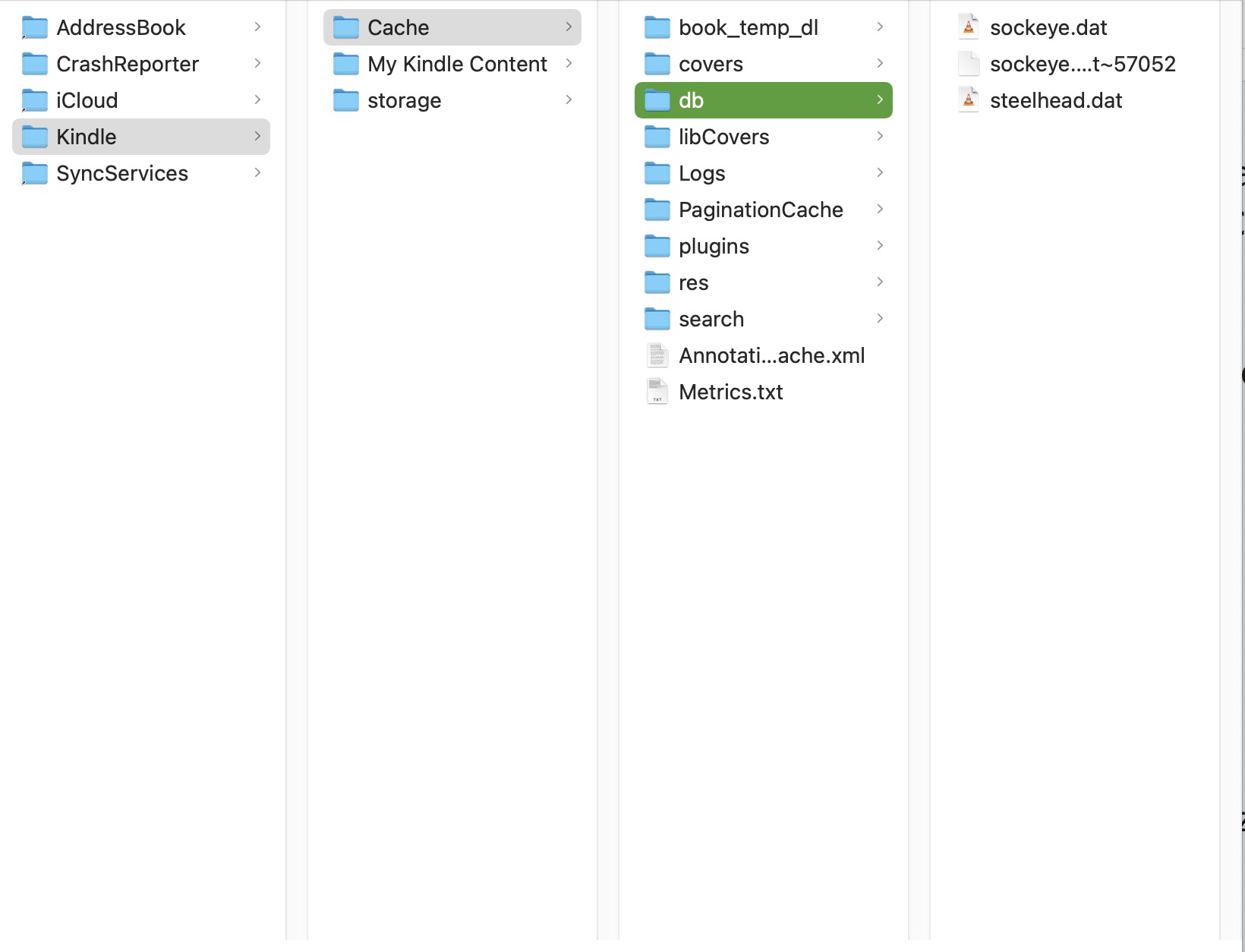Click the blank sockeye...t~57052 file icon
The width and height of the screenshot is (1245, 952).
(x=969, y=64)
